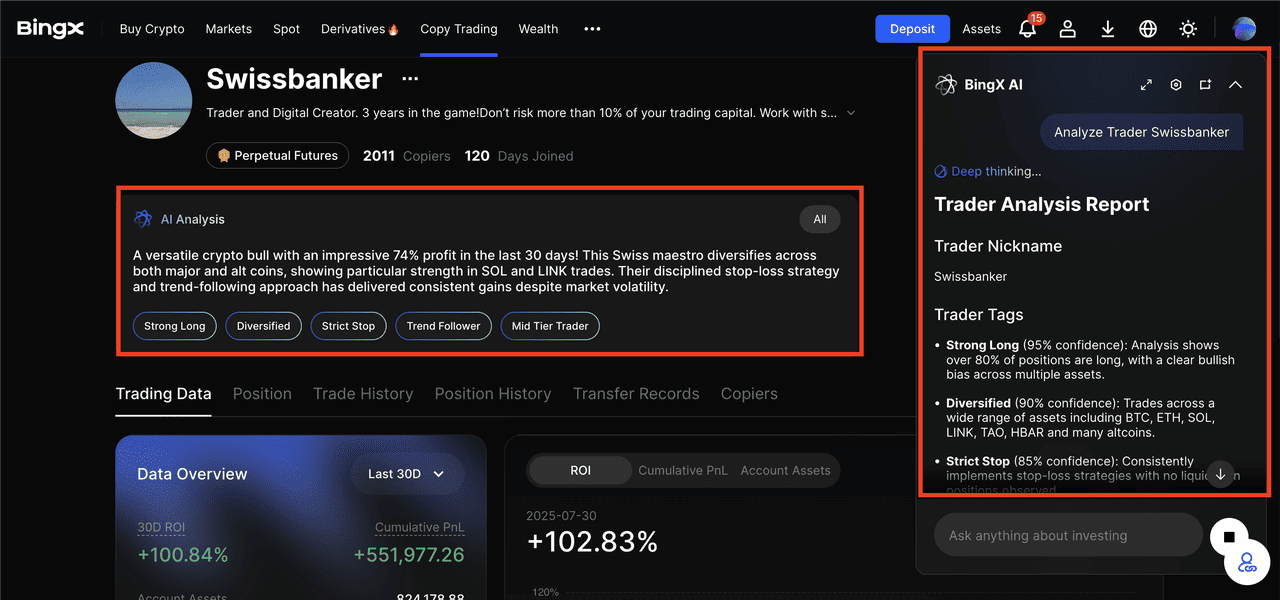Click the All button in AI Analysis
1280x600 pixels.
[x=820, y=219]
